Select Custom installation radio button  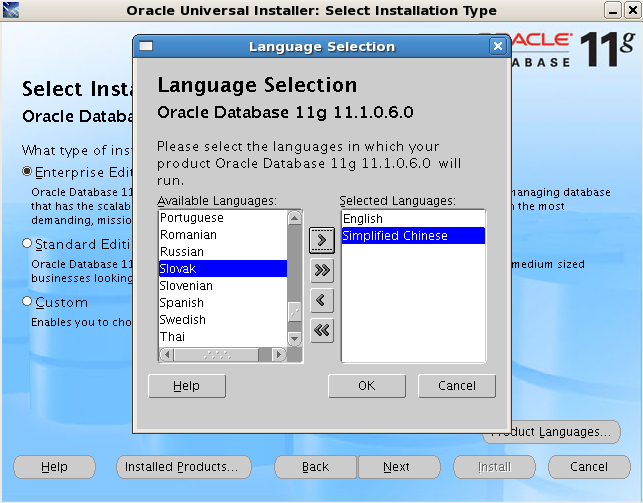click(x=27, y=302)
